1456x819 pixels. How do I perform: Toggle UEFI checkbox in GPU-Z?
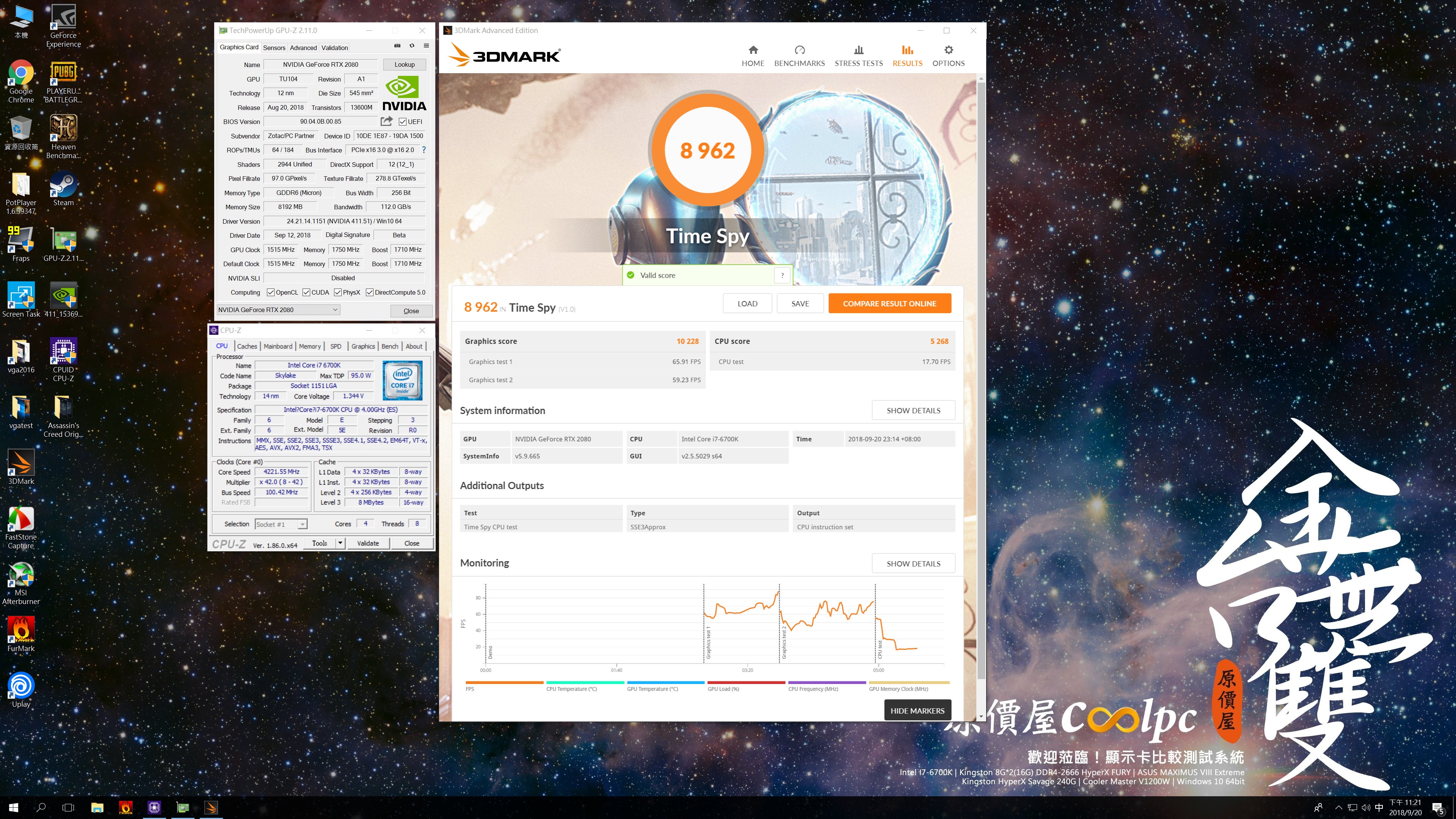402,121
